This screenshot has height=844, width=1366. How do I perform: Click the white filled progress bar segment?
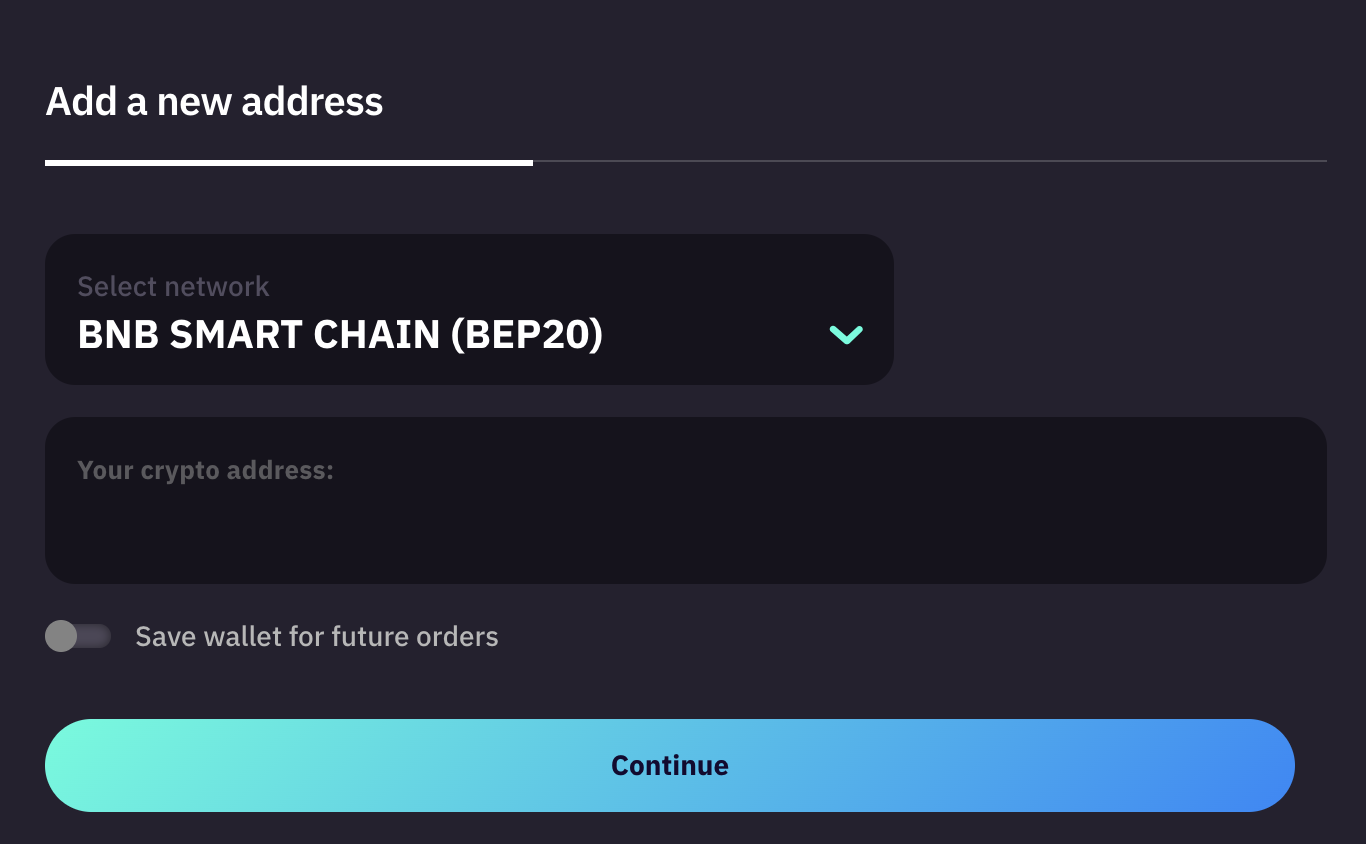click(x=288, y=162)
